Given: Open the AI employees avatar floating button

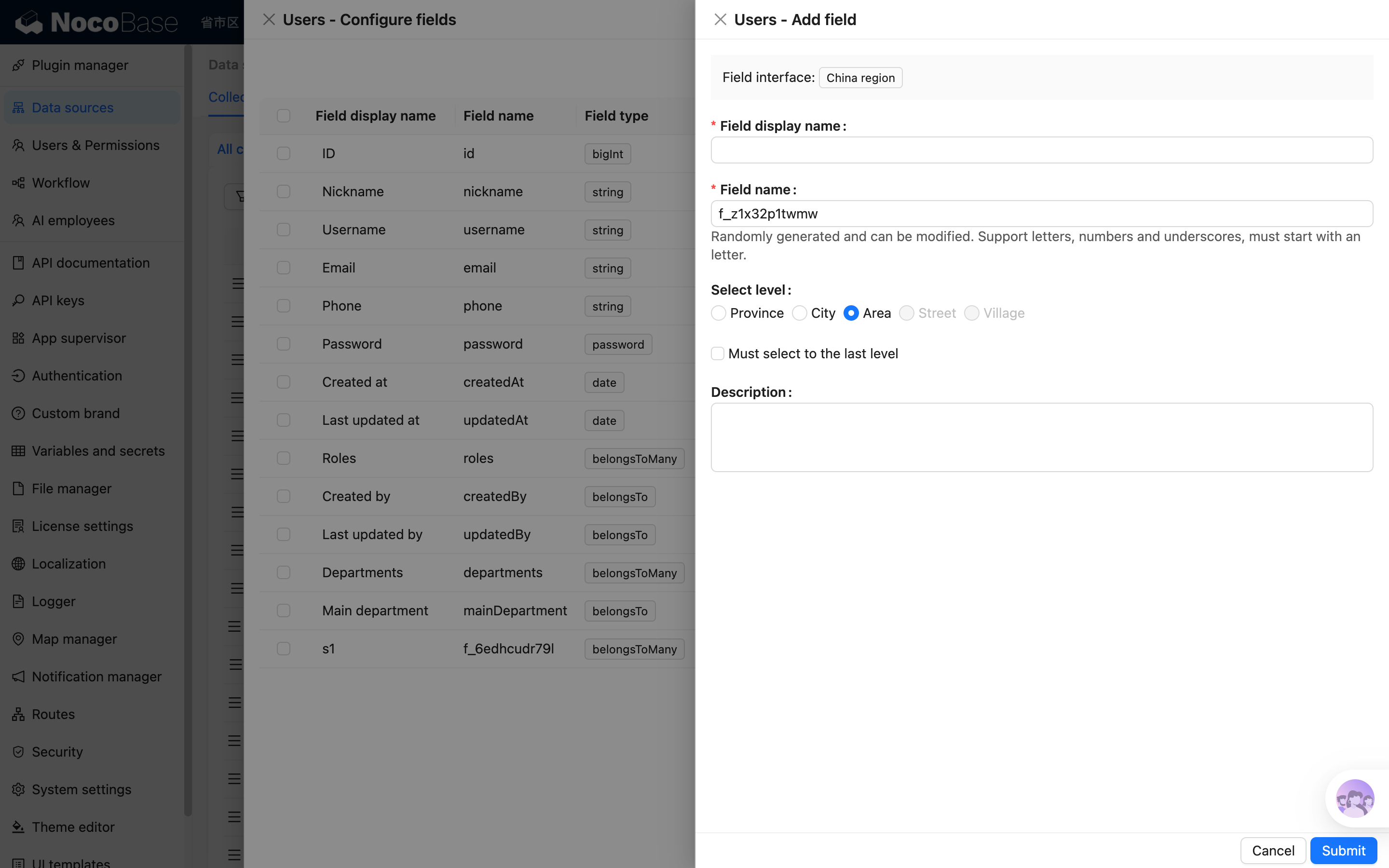Looking at the screenshot, I should (x=1355, y=798).
